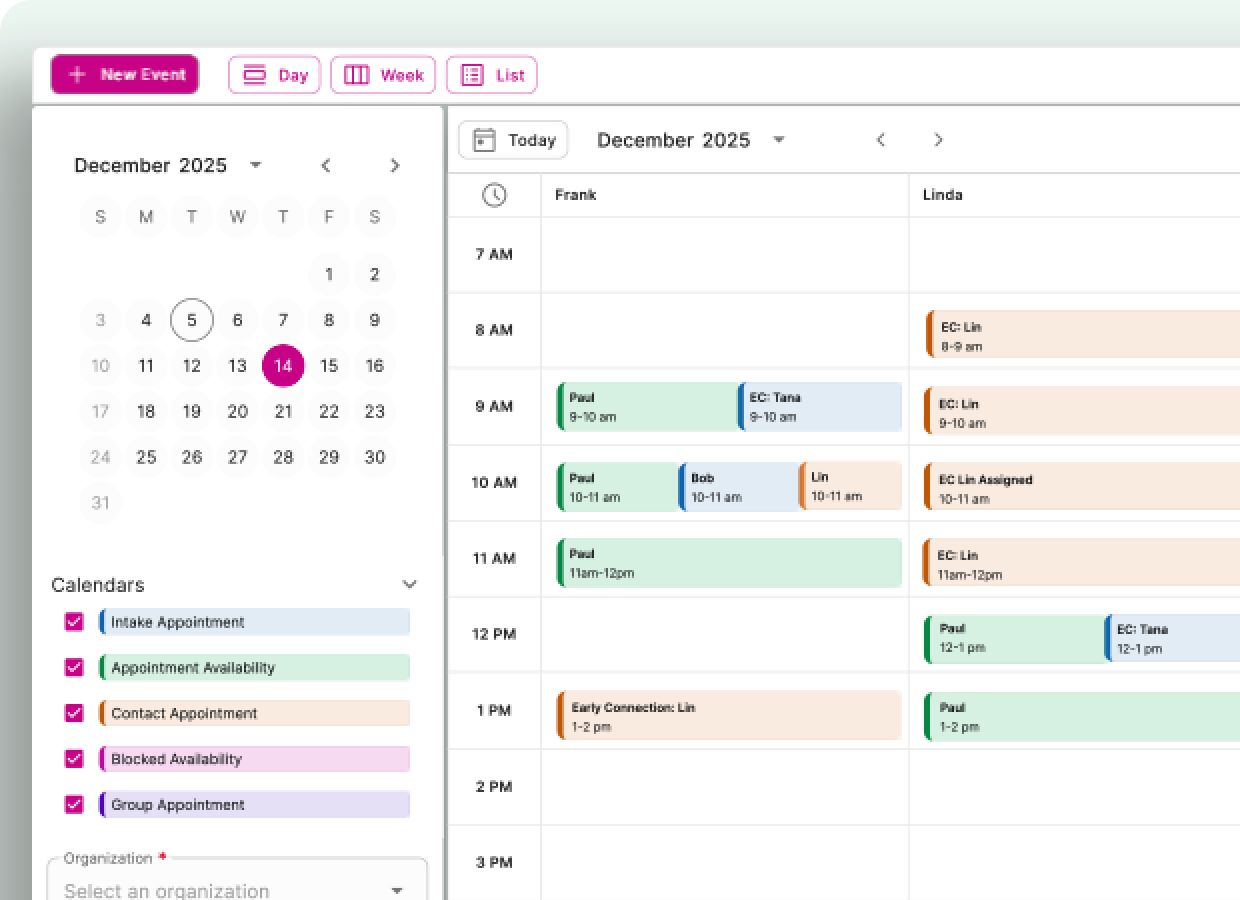Toggle the Group Appointment calendar off
The height and width of the screenshot is (900, 1240).
(x=74, y=805)
